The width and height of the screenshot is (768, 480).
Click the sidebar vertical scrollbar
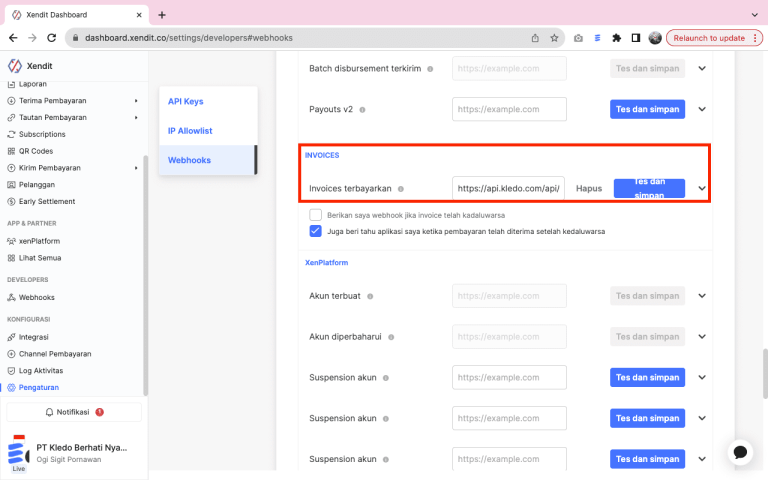click(x=145, y=275)
